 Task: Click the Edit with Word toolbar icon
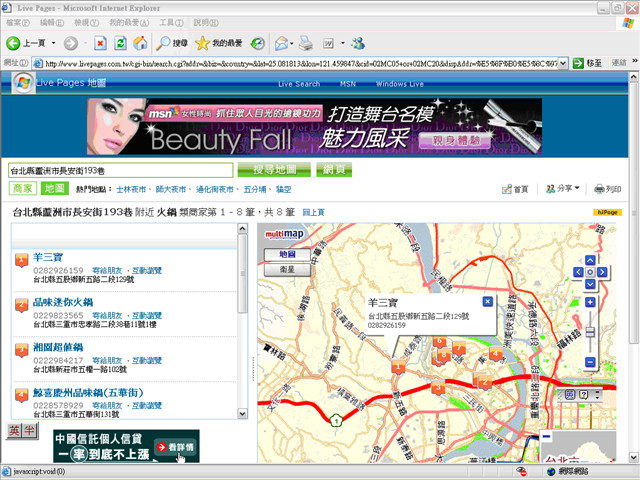coord(329,43)
